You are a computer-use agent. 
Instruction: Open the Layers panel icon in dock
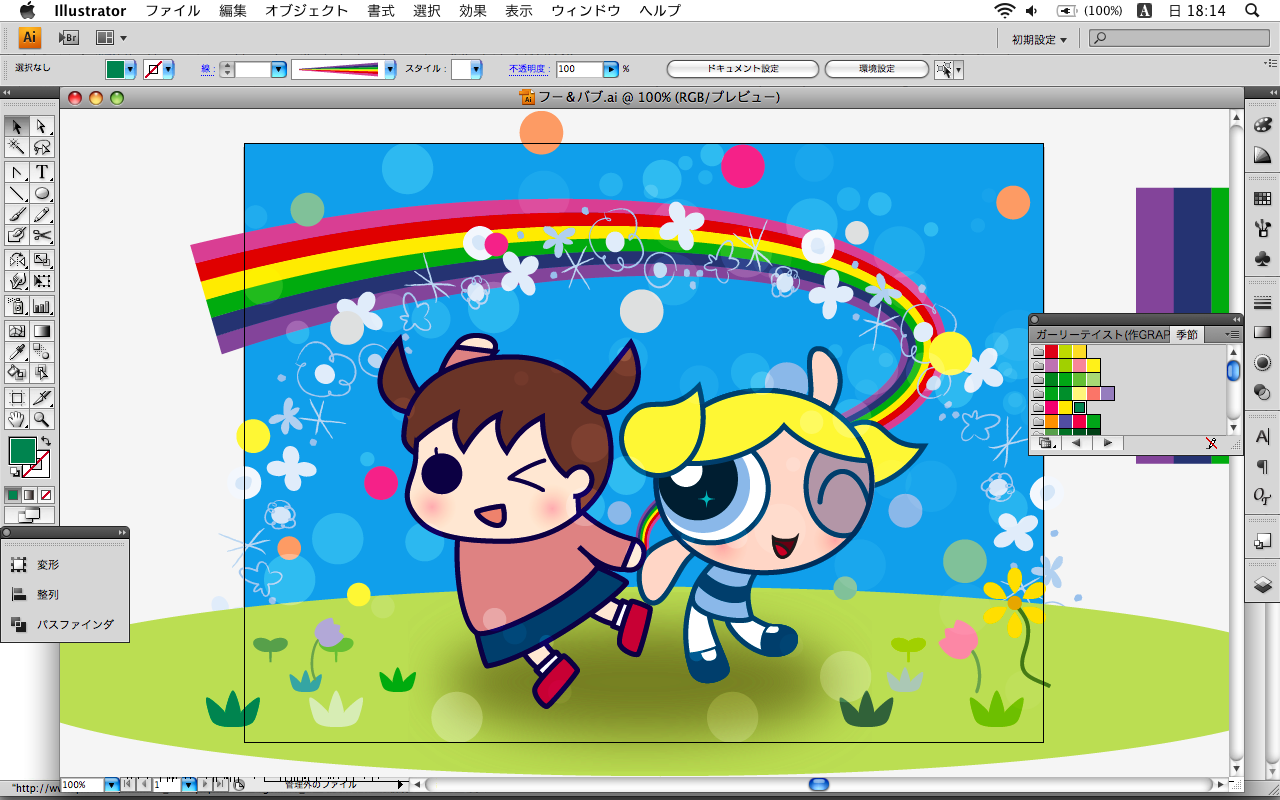coord(1262,585)
